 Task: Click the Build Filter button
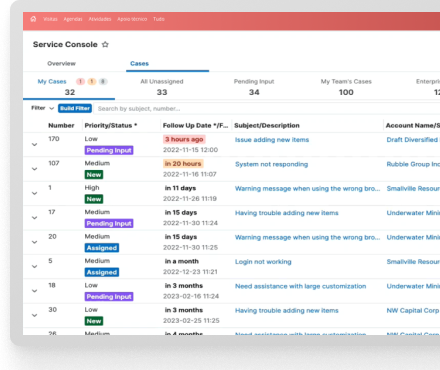[x=75, y=108]
